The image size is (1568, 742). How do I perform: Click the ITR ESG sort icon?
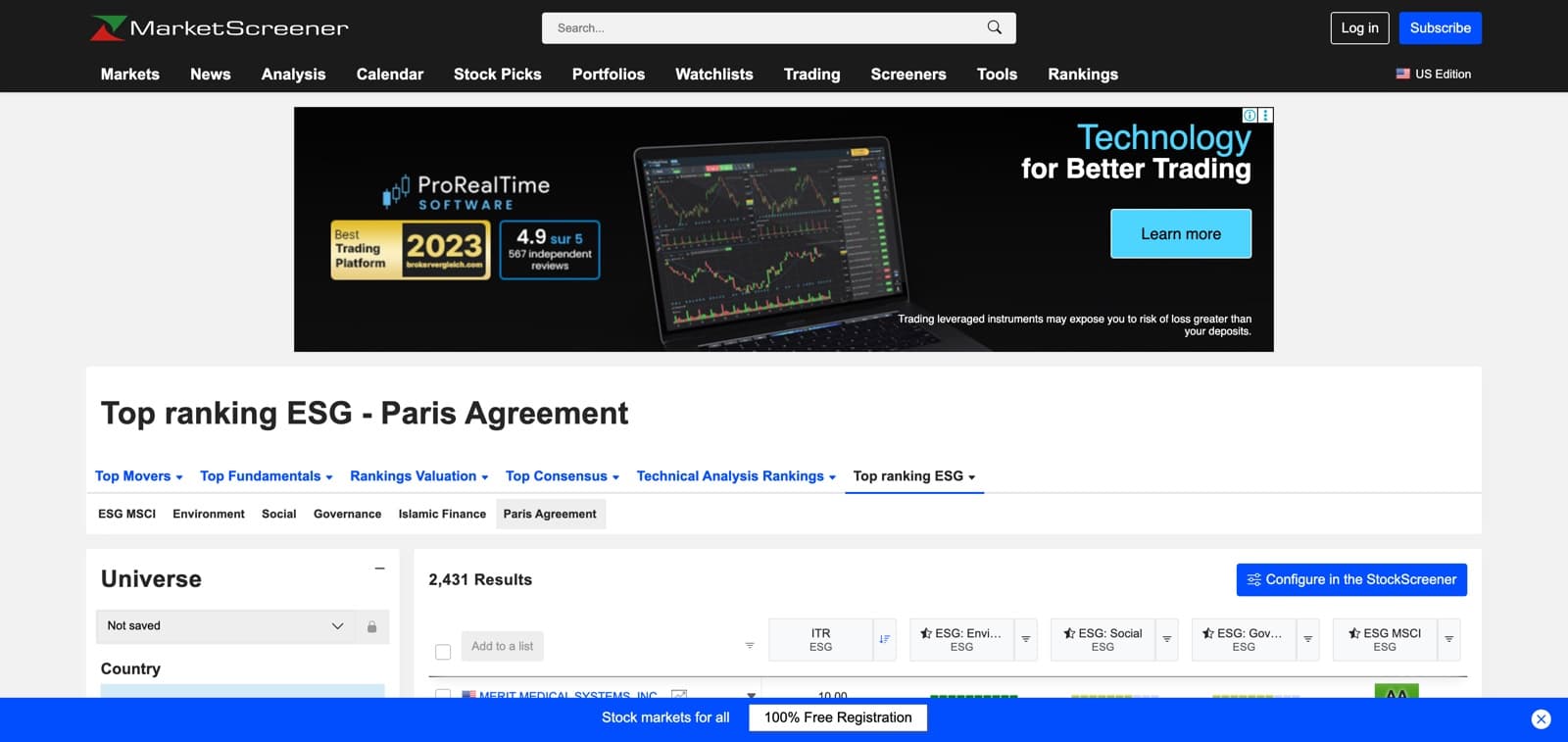click(884, 639)
